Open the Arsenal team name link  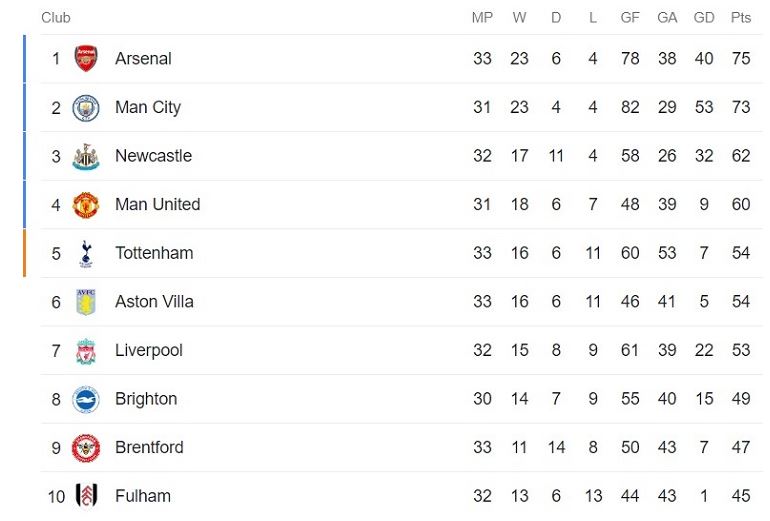pyautogui.click(x=143, y=59)
